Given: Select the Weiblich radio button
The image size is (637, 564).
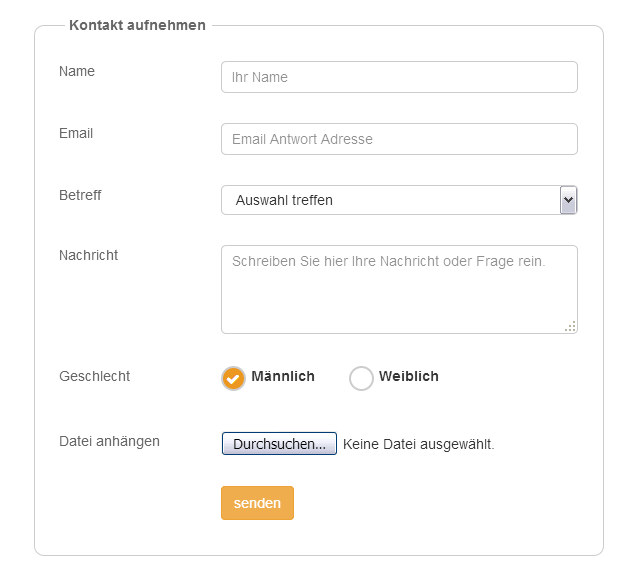Looking at the screenshot, I should pos(361,378).
